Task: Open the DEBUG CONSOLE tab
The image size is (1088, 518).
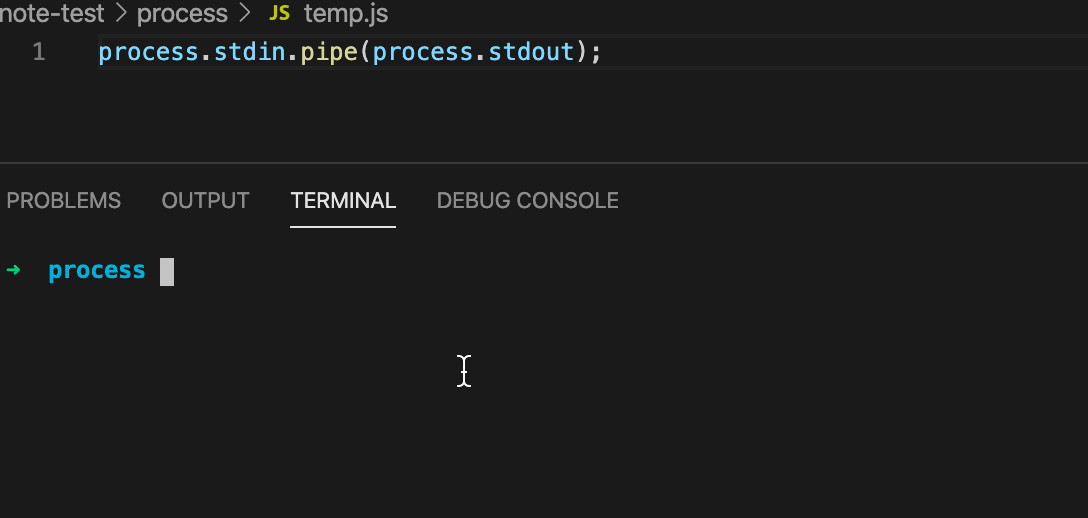Action: [527, 200]
